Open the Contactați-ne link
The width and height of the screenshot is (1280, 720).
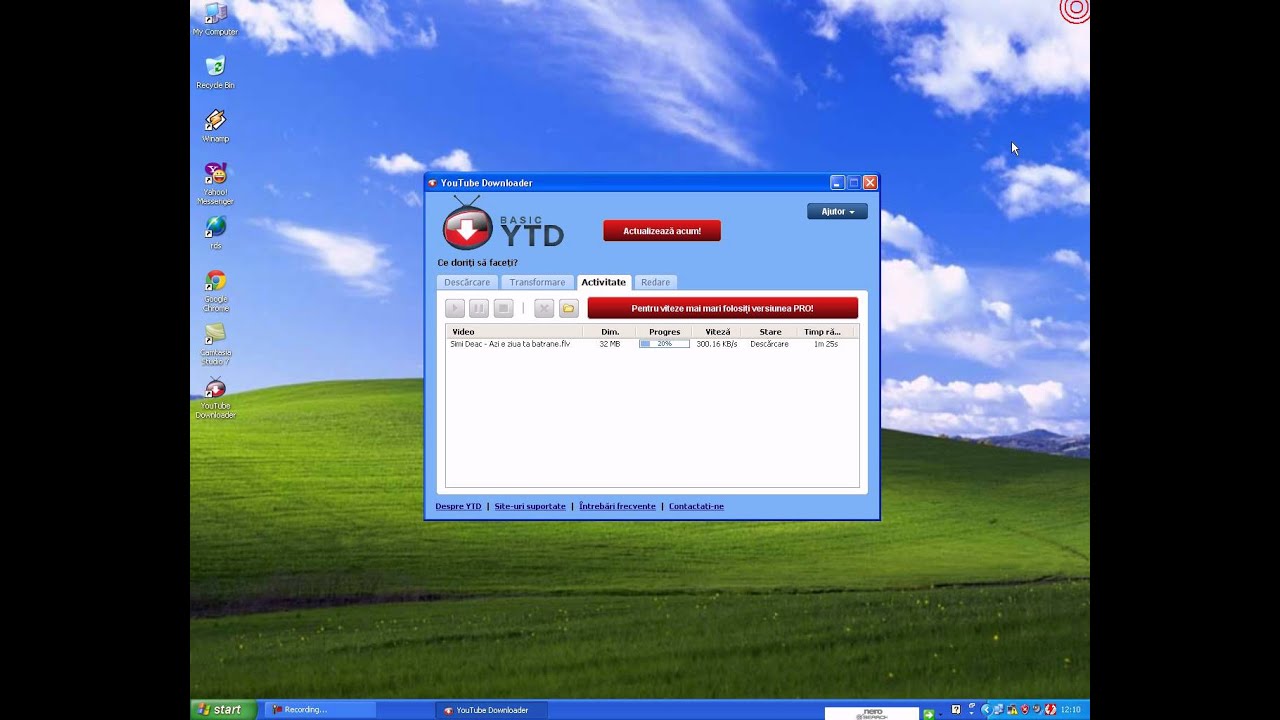tap(696, 506)
